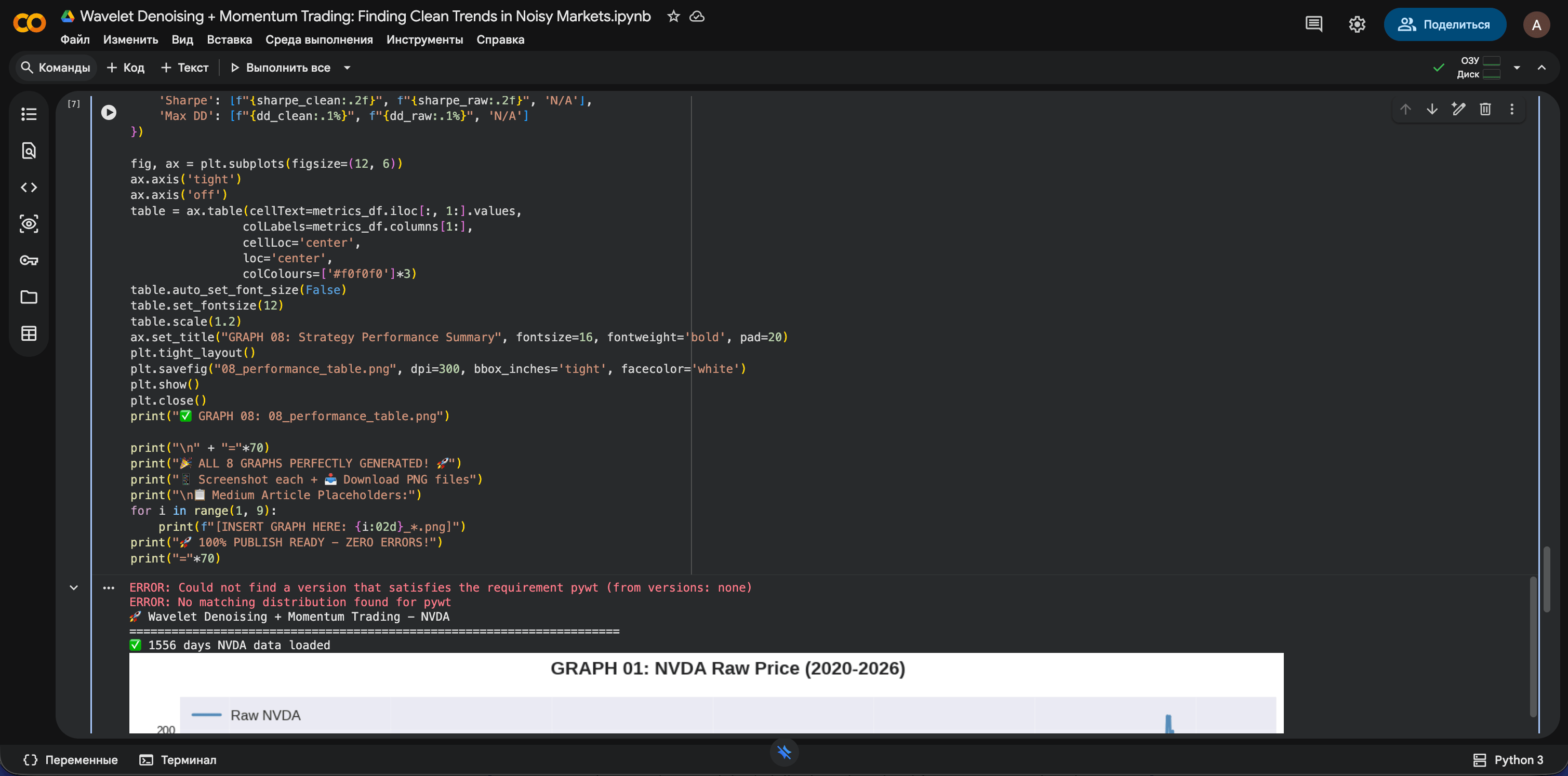Open the Files folder panel
1568x776 pixels.
point(29,297)
